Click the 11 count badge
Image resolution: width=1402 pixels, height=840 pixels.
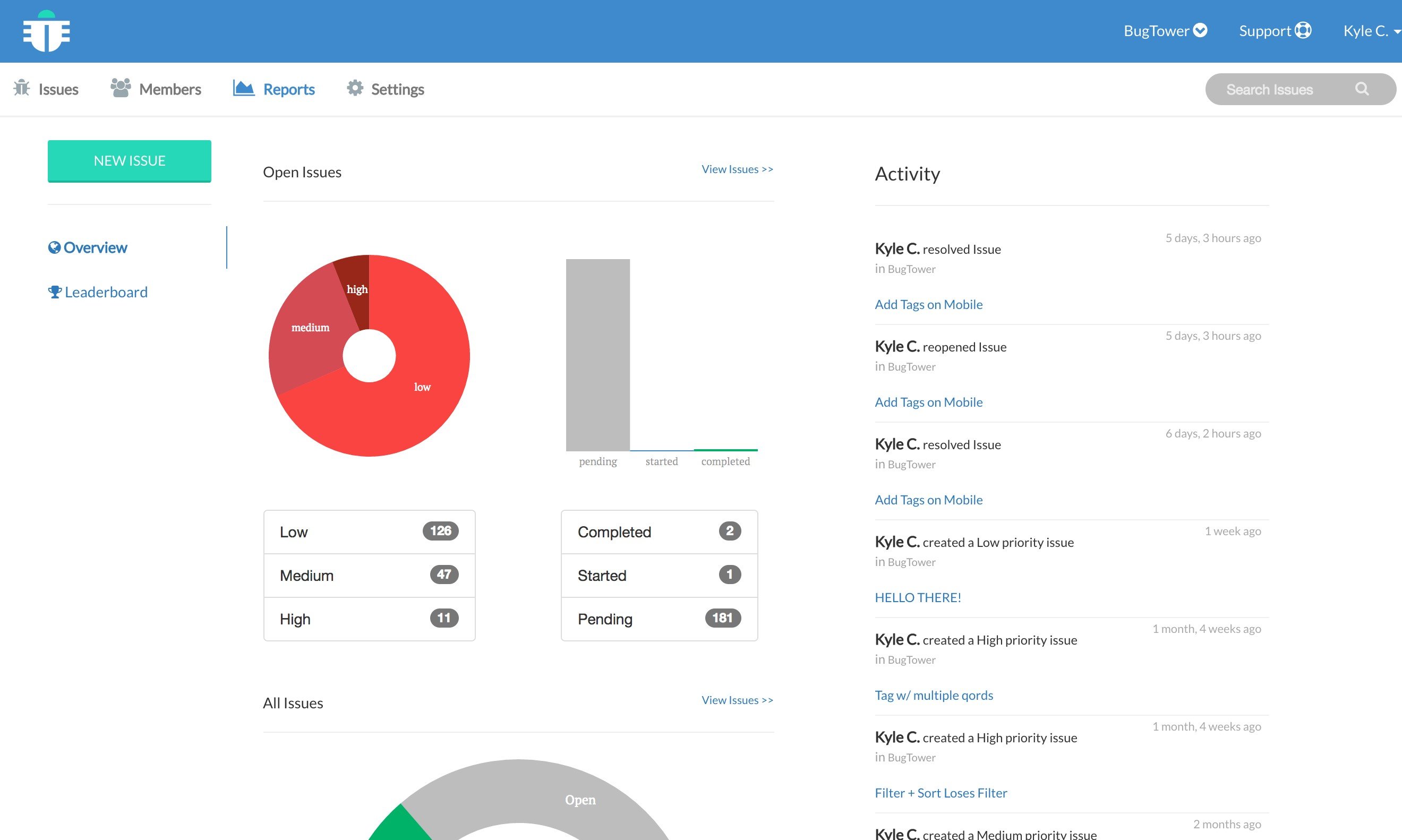(x=444, y=618)
